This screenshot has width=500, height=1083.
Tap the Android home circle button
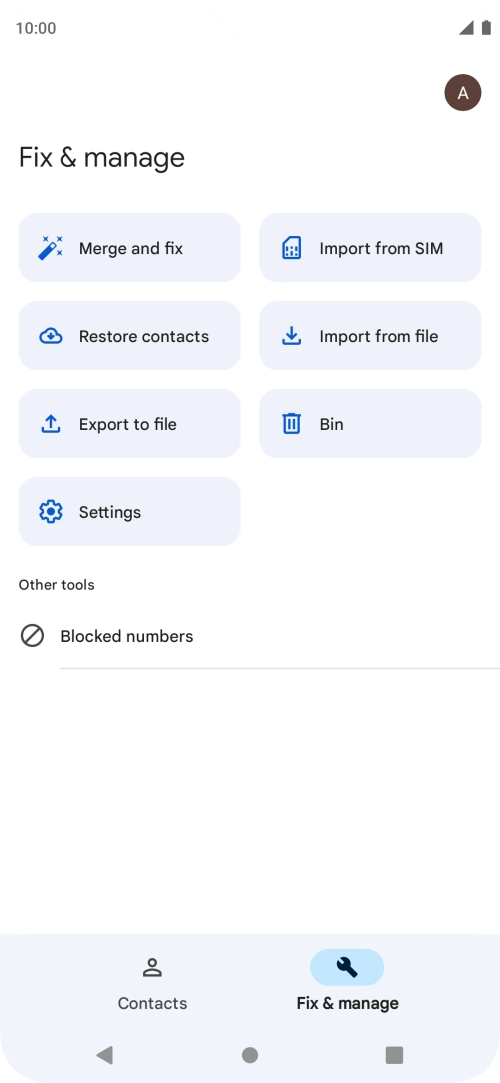pos(250,1055)
